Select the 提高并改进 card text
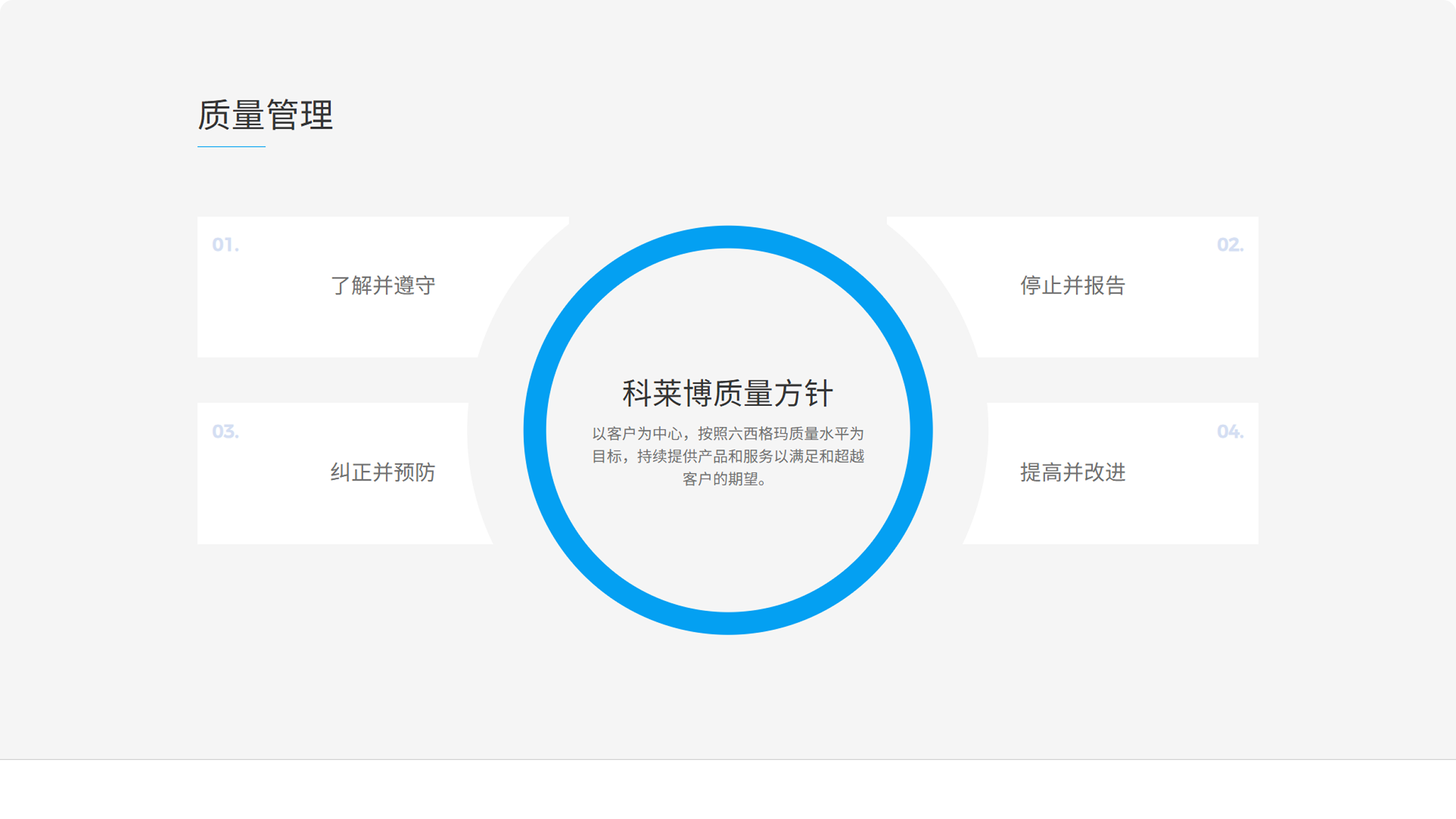The height and width of the screenshot is (819, 1456). point(1072,472)
